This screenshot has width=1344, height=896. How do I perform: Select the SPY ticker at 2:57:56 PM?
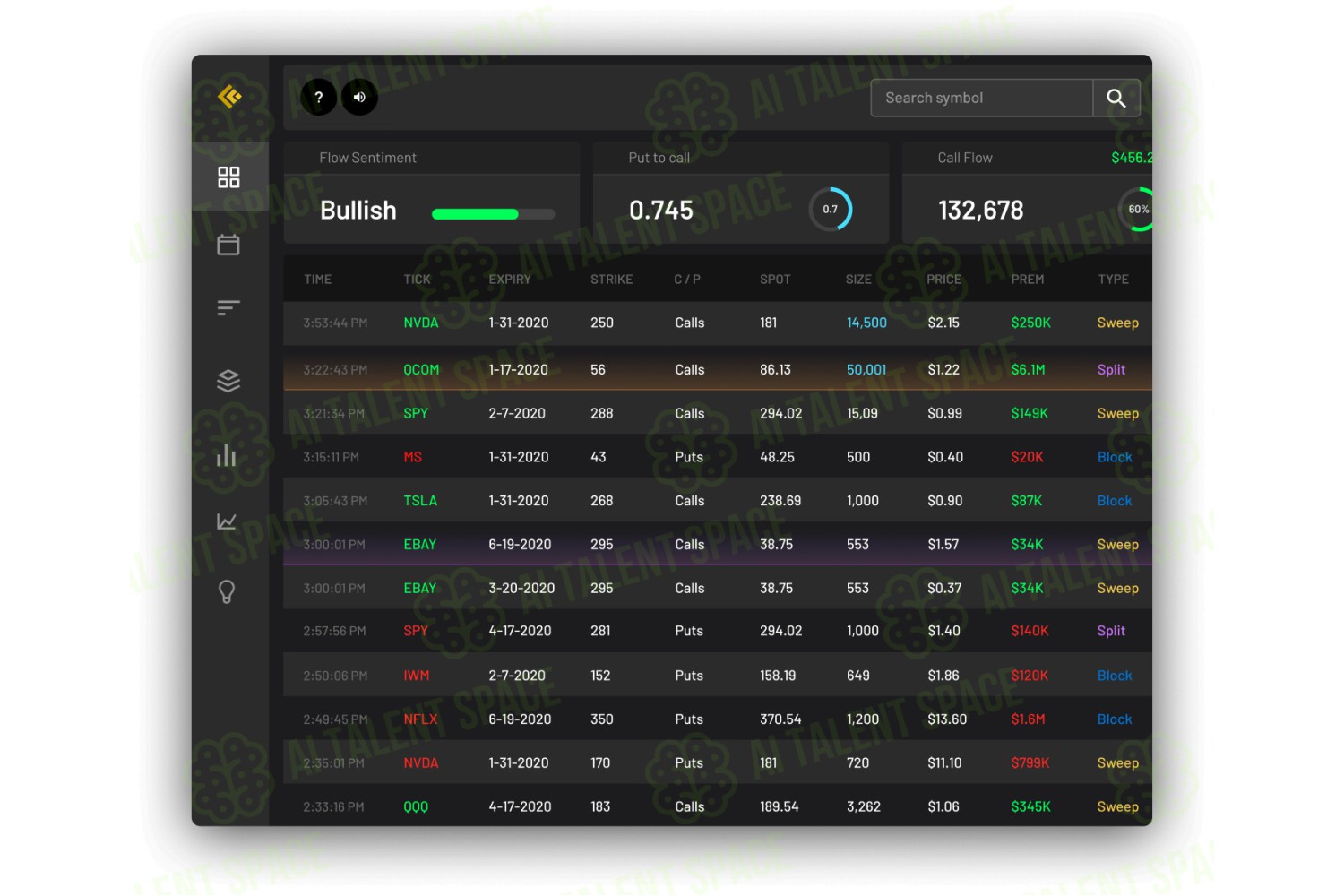pyautogui.click(x=416, y=631)
